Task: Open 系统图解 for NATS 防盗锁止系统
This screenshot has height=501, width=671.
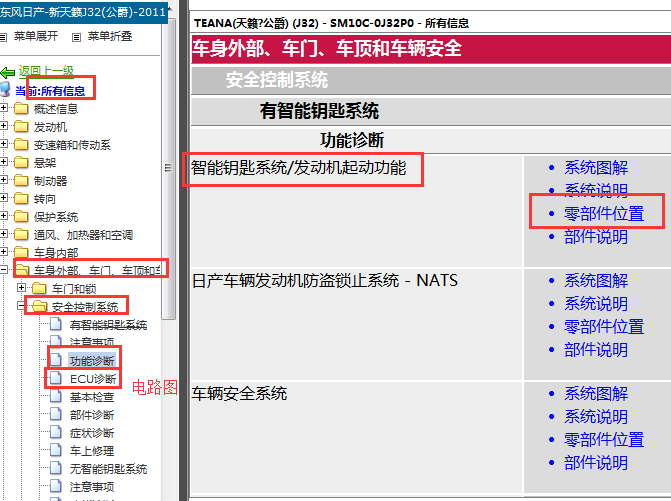Action: [x=596, y=281]
